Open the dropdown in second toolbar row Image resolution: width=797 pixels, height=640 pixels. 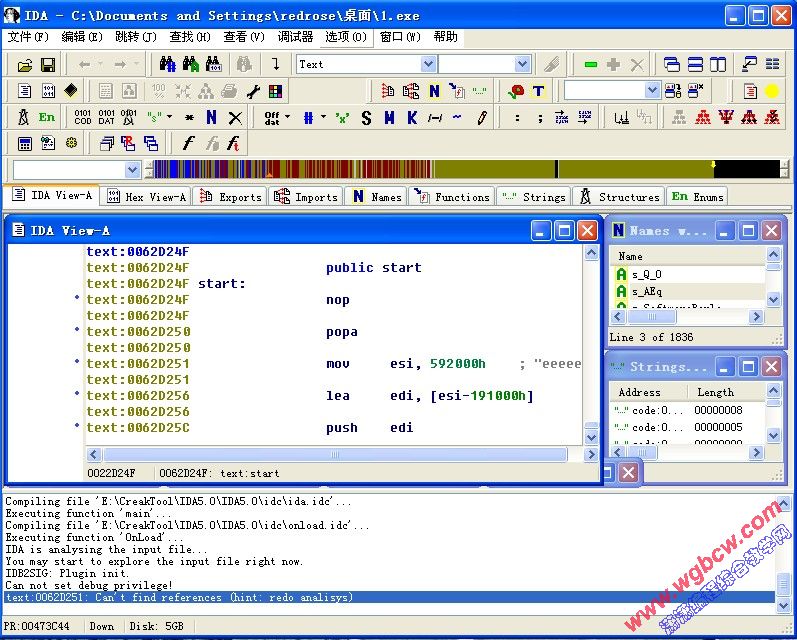pos(653,90)
